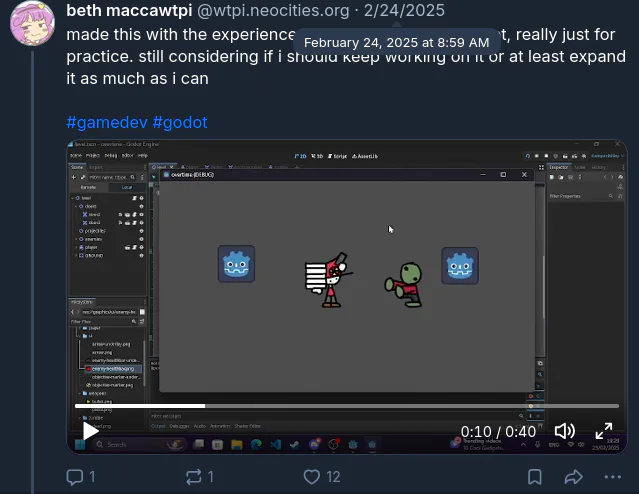Open beth maccawtpi's profile avatar
The image size is (639, 494).
[x=33, y=23]
